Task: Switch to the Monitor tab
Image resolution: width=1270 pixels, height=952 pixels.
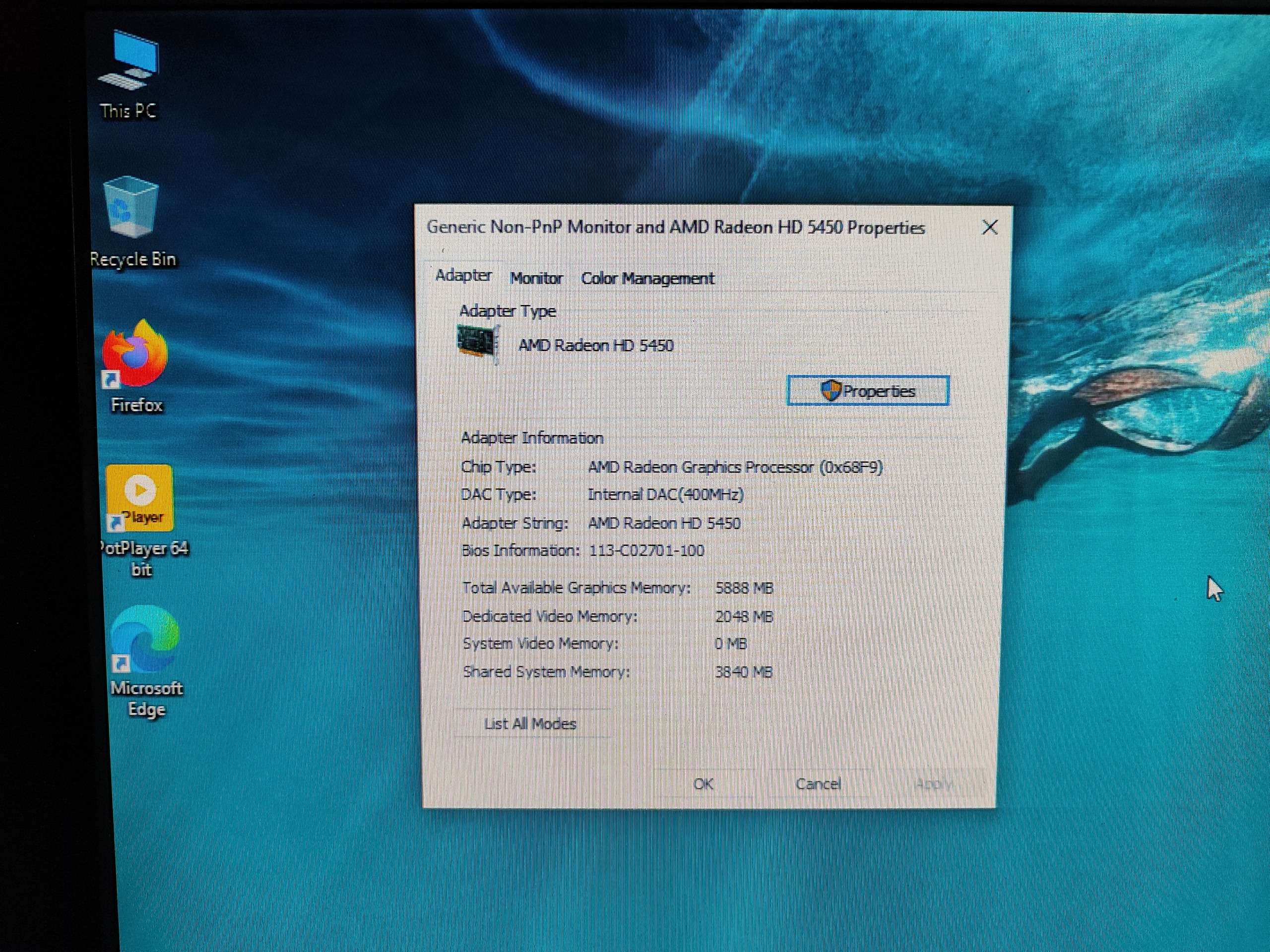Action: pos(536,279)
